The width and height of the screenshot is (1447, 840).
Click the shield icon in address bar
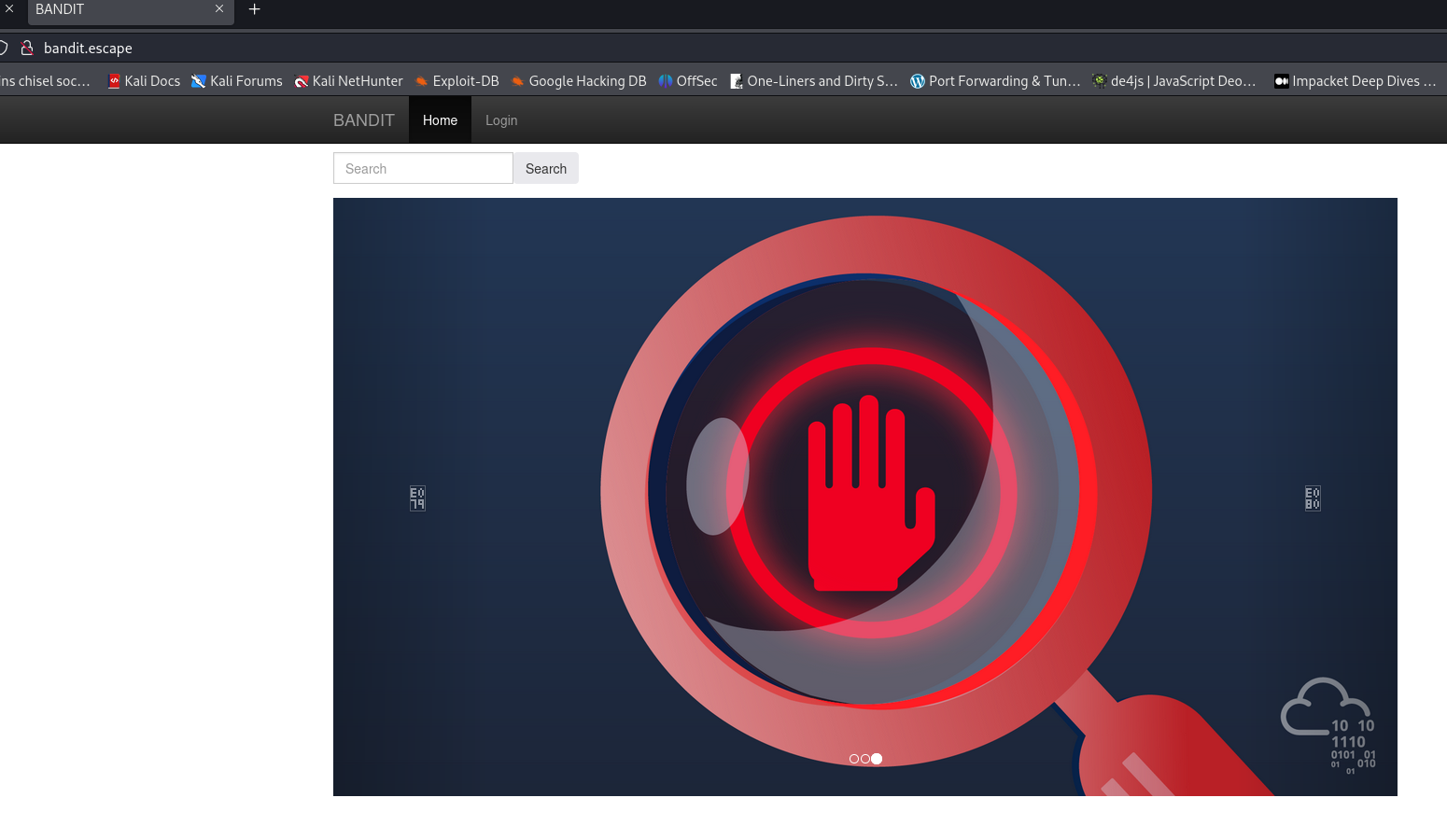pyautogui.click(x=4, y=48)
